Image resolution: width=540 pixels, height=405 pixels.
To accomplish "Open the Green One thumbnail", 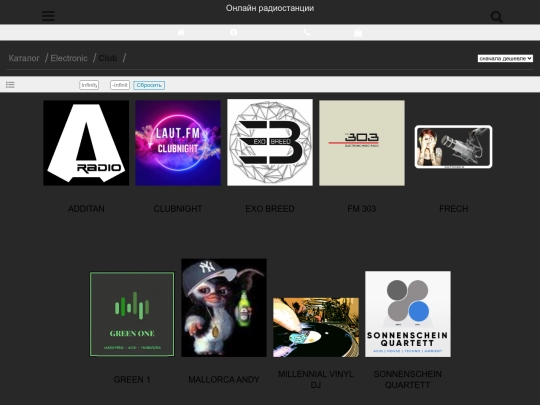I will (132, 314).
